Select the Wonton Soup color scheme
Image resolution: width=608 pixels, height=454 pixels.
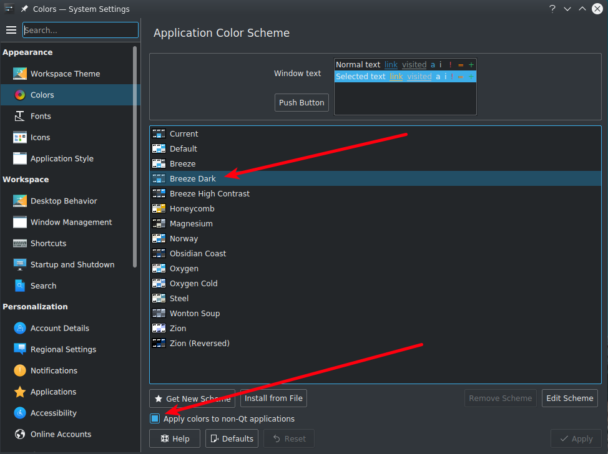click(x=375, y=313)
